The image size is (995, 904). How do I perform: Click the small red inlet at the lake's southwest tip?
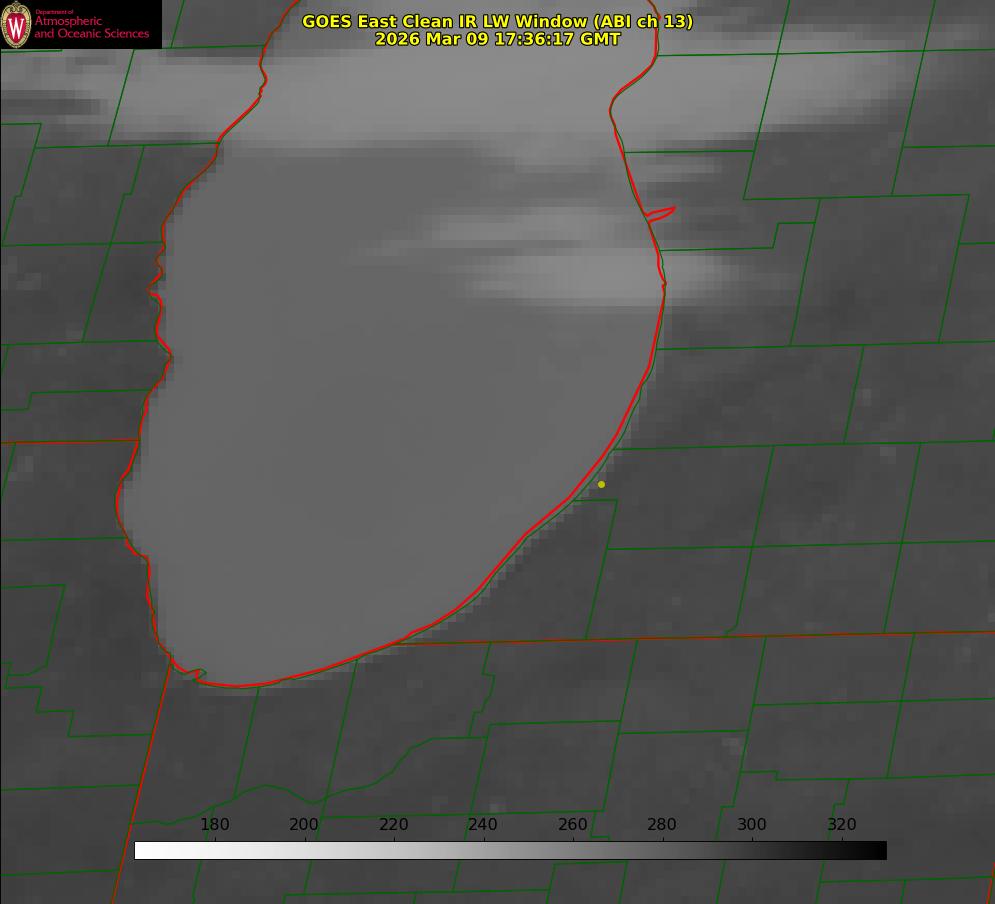190,672
